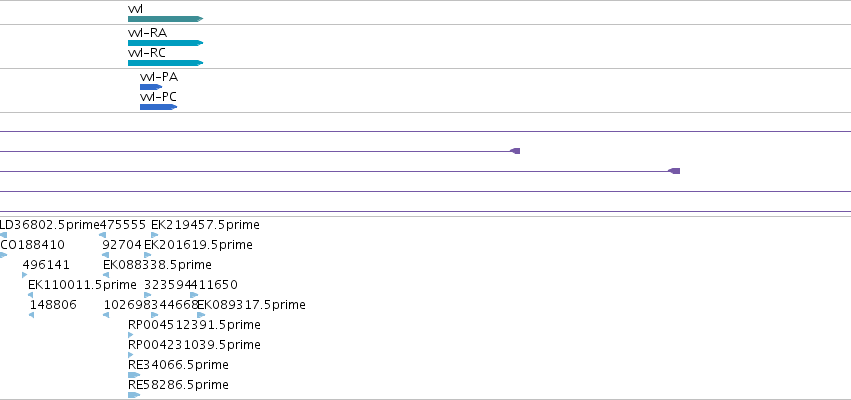Screen dimensions: 851x400
Task: Click the purple arrow marker on second line
Action: click(516, 151)
